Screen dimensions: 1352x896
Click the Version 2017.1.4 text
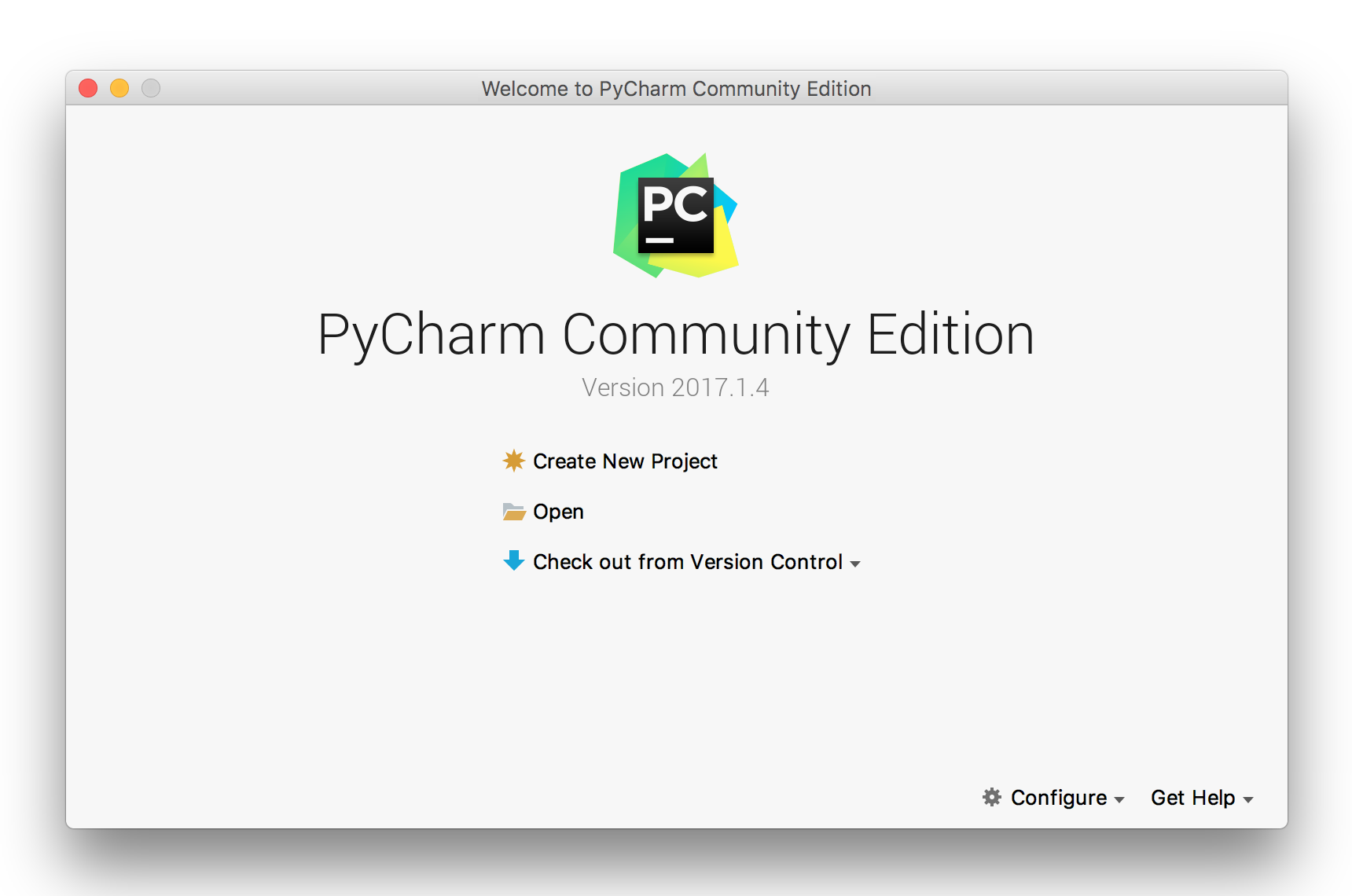coord(675,387)
